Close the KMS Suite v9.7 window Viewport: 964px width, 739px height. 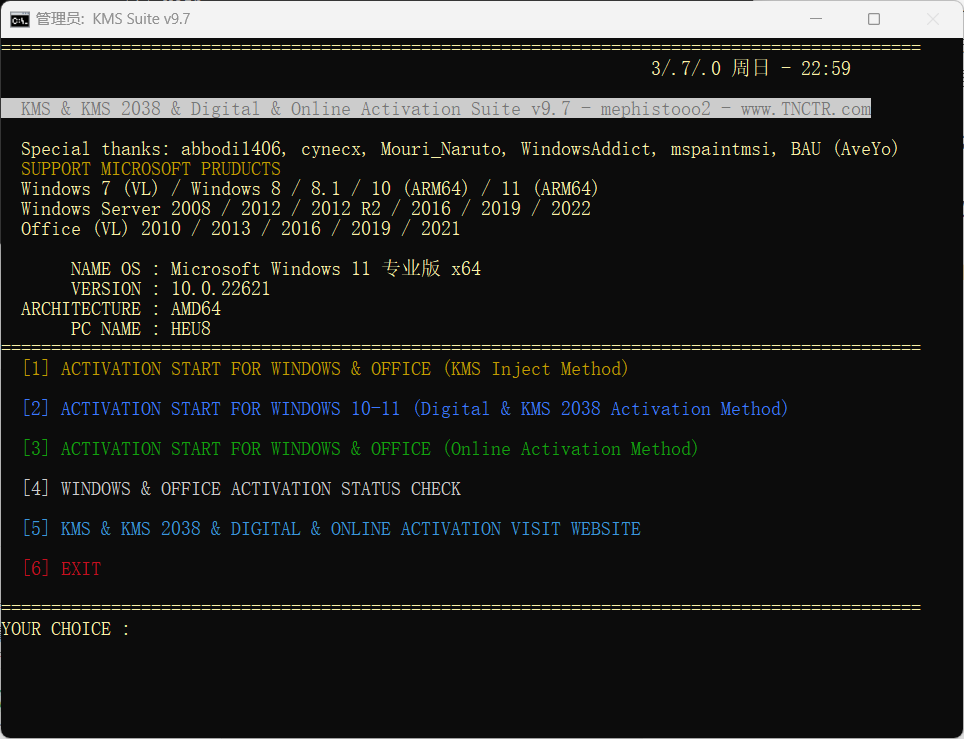(x=932, y=19)
